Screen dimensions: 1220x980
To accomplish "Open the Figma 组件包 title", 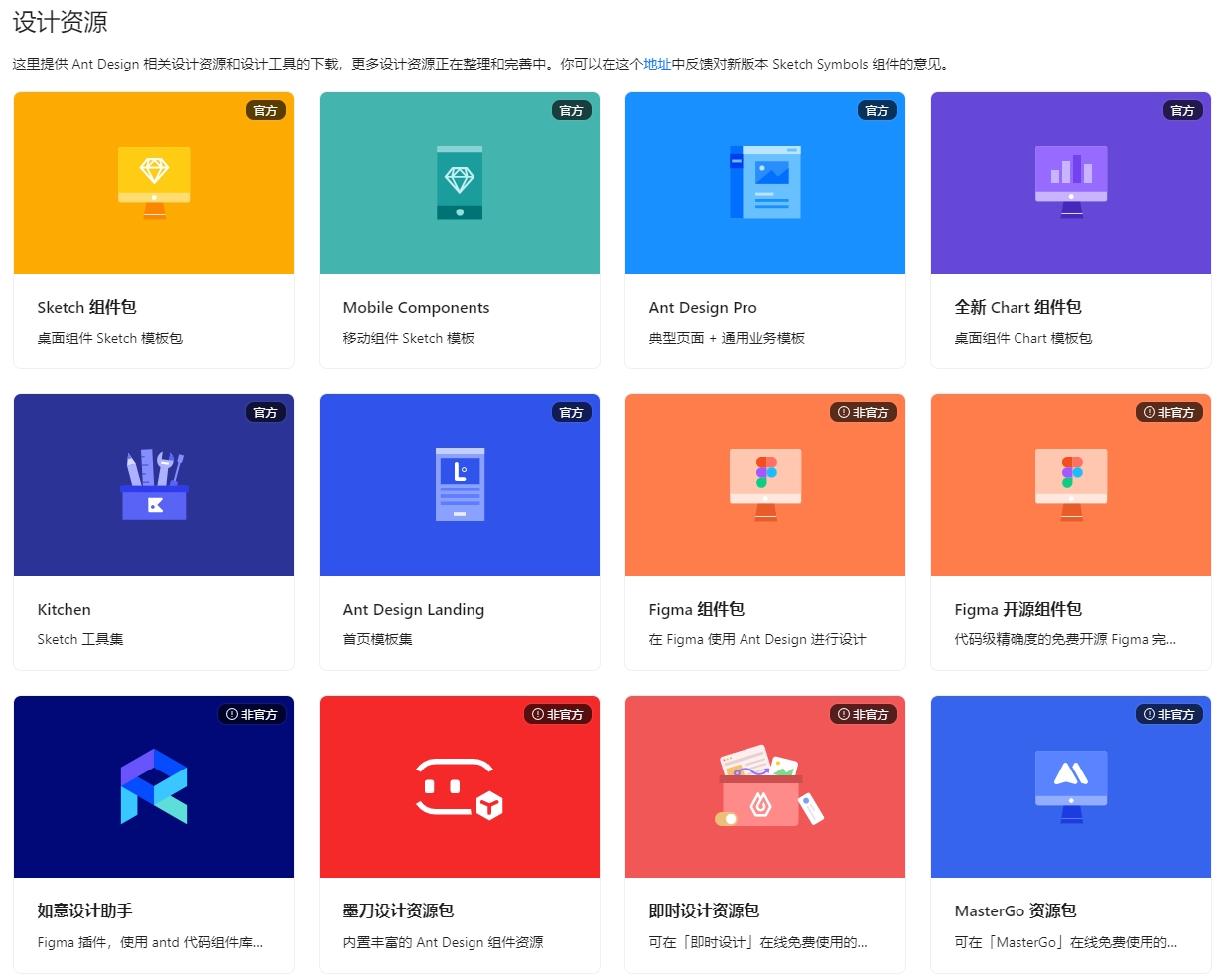I will click(x=697, y=609).
